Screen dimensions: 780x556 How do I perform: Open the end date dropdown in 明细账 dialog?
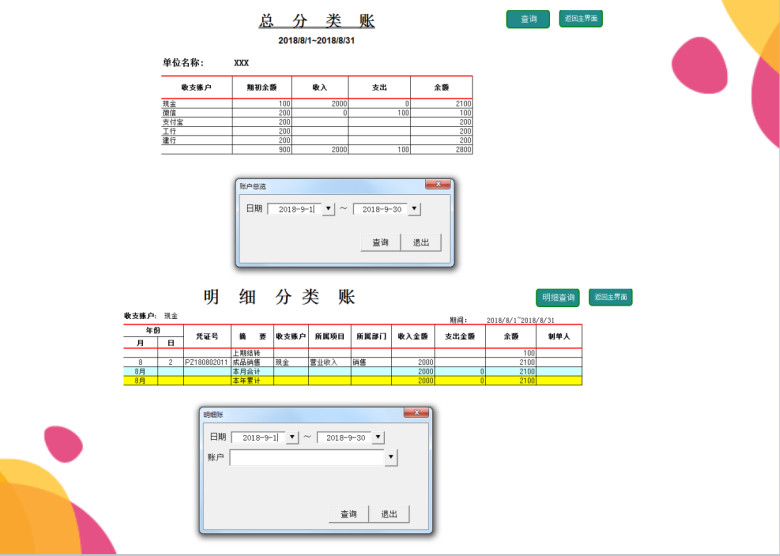pos(378,437)
